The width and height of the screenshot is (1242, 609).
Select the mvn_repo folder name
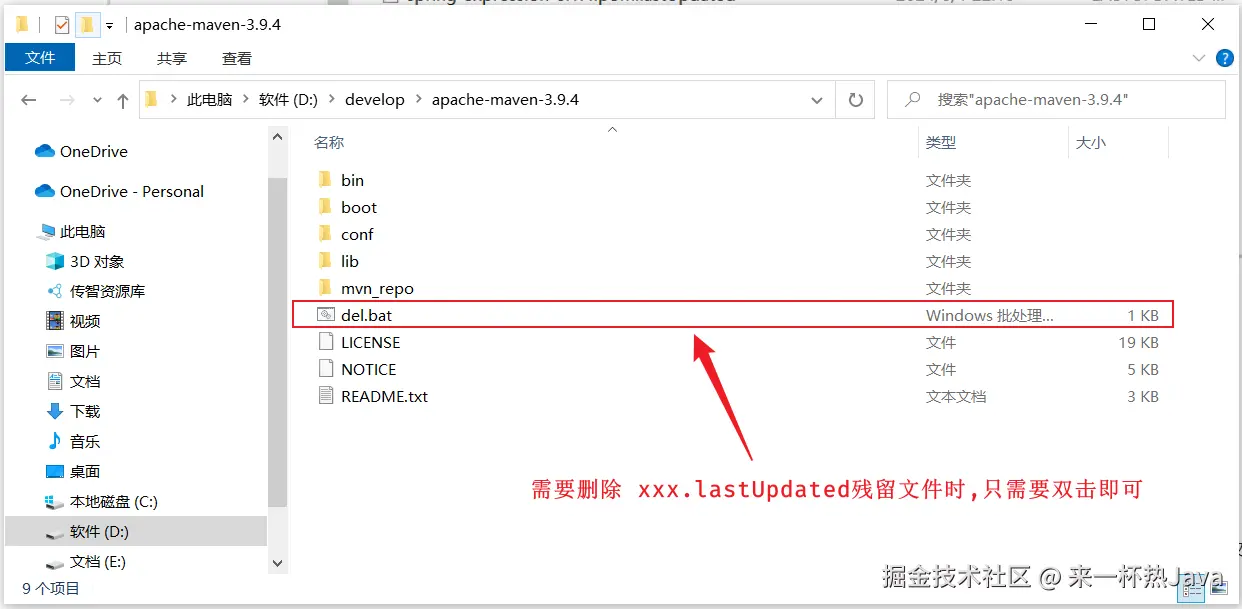[377, 288]
